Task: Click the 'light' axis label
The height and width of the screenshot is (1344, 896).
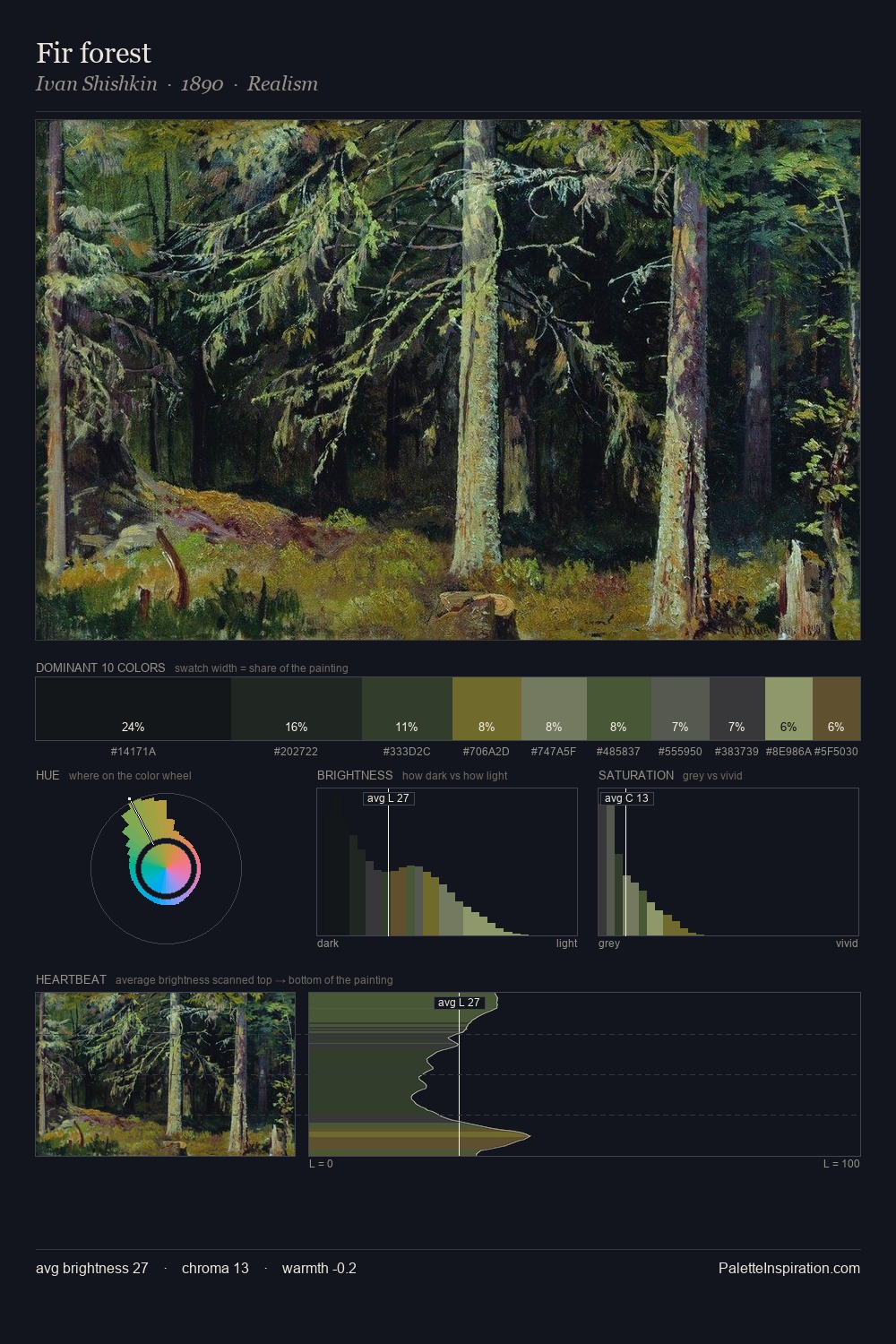Action: point(566,943)
